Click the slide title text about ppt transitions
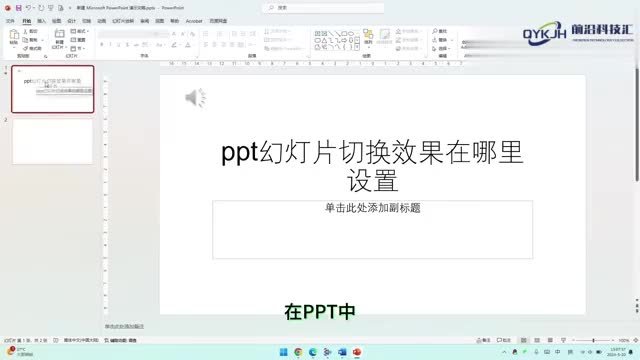This screenshot has width=640, height=360. tap(372, 166)
